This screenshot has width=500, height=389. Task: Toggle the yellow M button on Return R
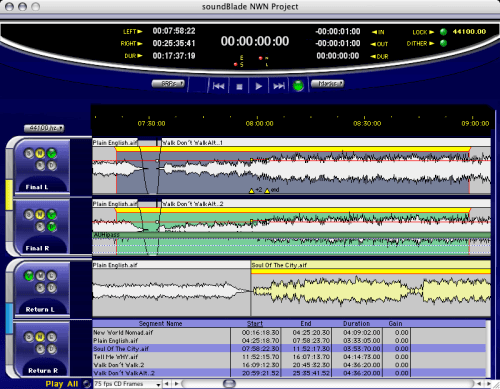(x=40, y=337)
